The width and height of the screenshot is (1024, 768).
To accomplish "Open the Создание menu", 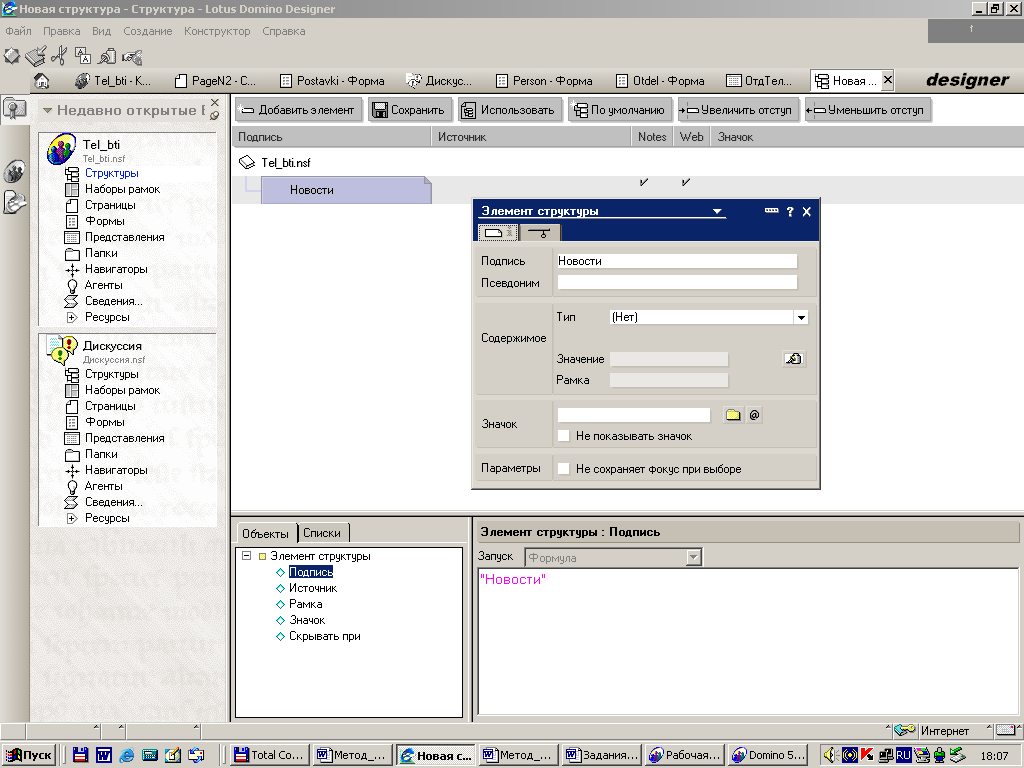I will click(x=147, y=31).
